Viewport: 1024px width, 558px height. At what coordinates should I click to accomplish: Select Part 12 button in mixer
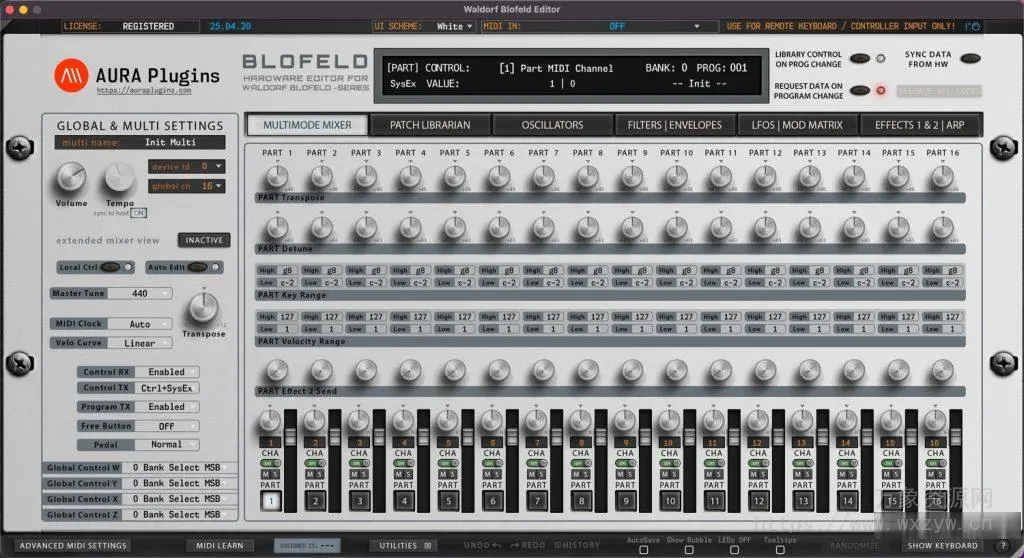point(758,501)
